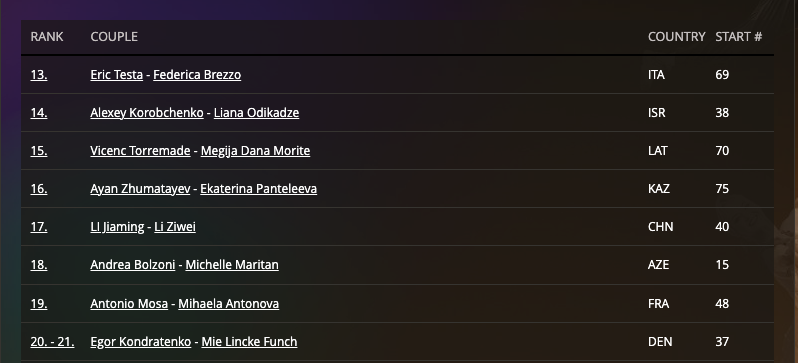Click rank 17. link
The height and width of the screenshot is (363, 798).
pos(39,227)
